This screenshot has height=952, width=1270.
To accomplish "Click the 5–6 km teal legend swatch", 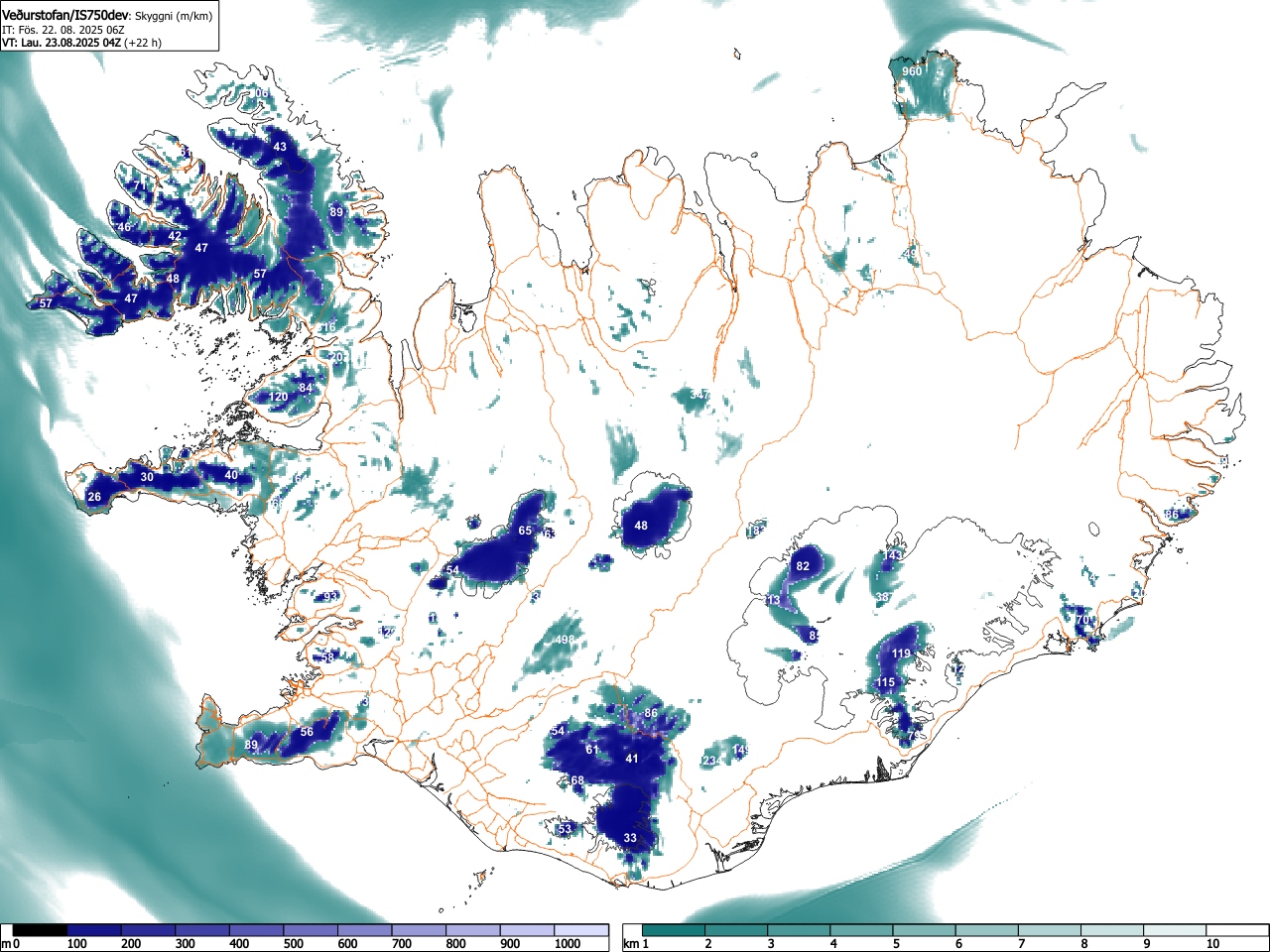I will click(926, 930).
